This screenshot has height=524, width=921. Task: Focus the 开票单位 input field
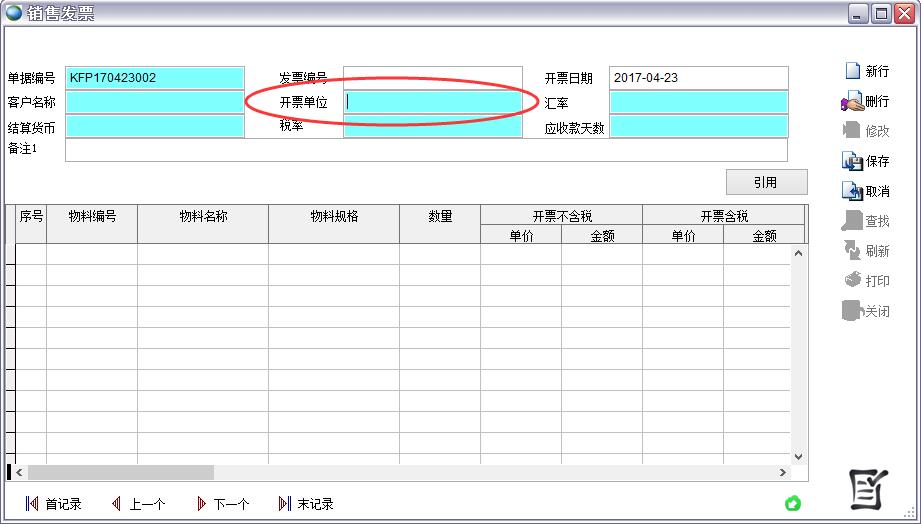pos(432,102)
